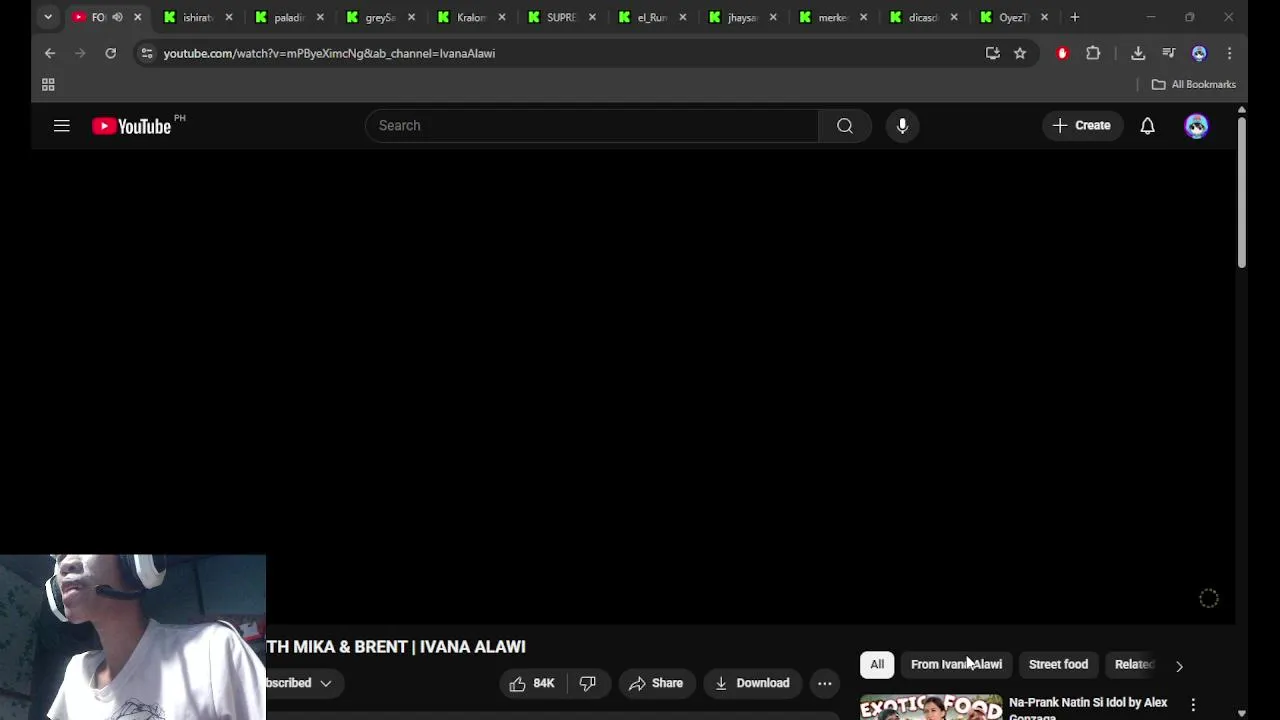This screenshot has width=1280, height=720.
Task: Open the Extensions puzzle icon
Action: tap(1093, 53)
